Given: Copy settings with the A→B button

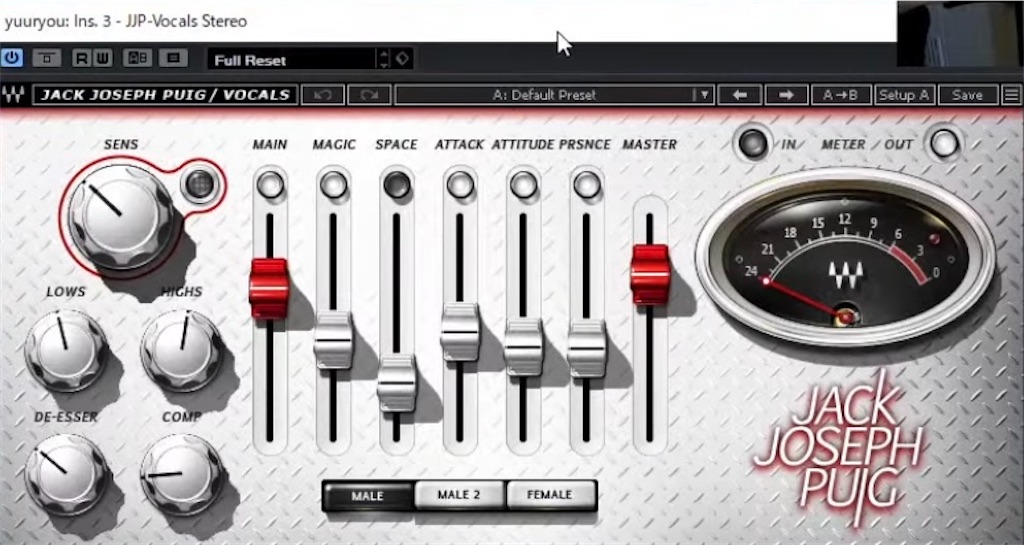Looking at the screenshot, I should click(840, 95).
